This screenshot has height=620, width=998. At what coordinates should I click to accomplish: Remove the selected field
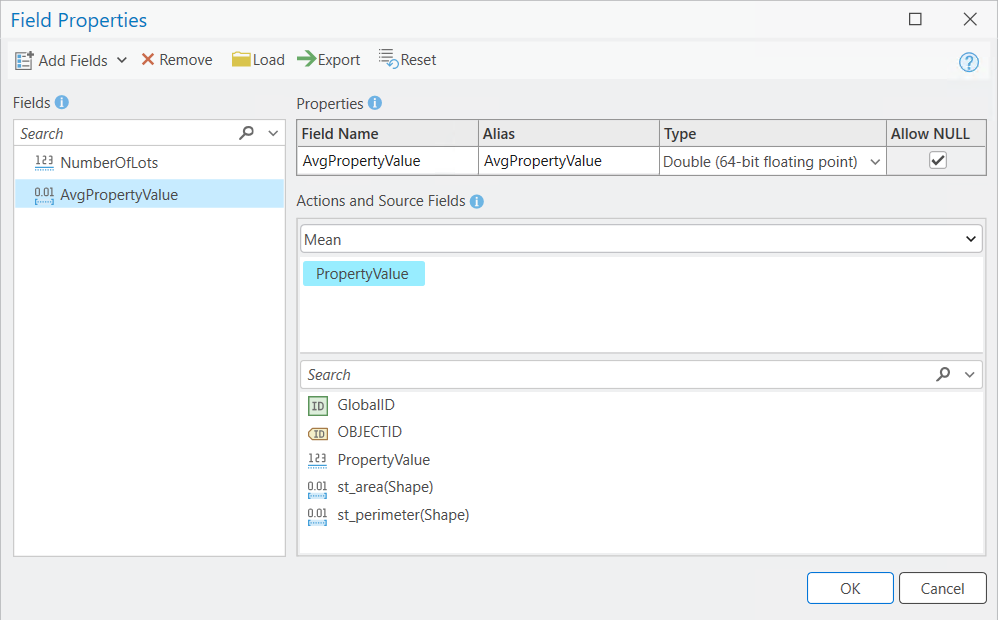[177, 60]
